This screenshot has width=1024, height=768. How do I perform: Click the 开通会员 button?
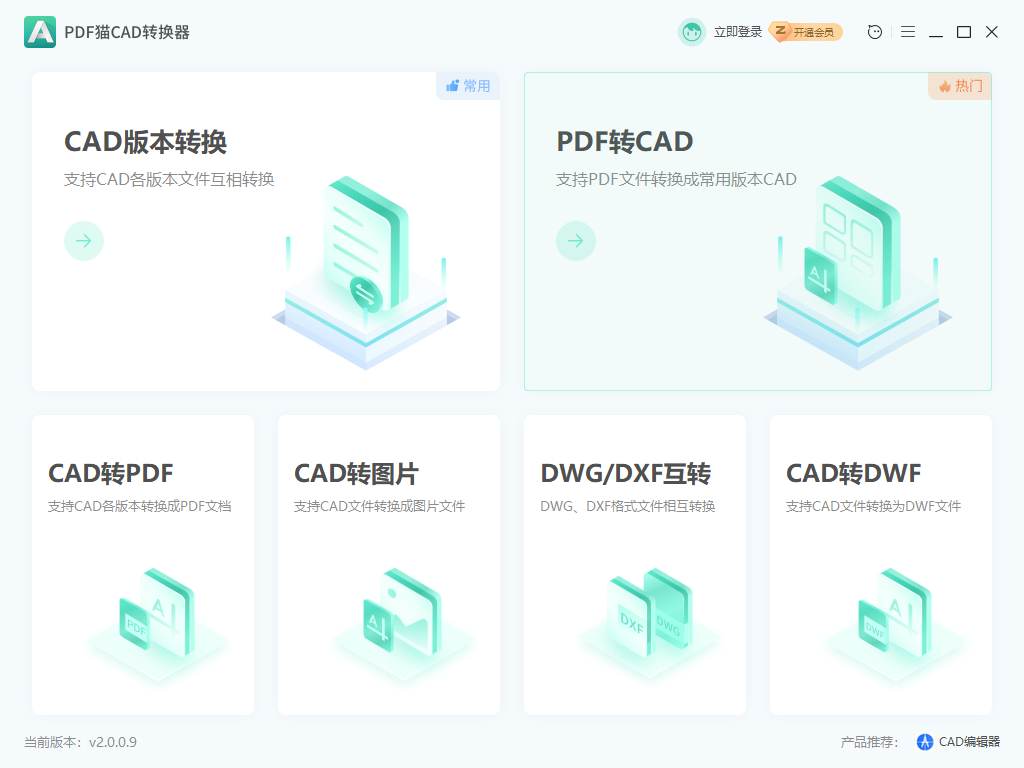(812, 32)
